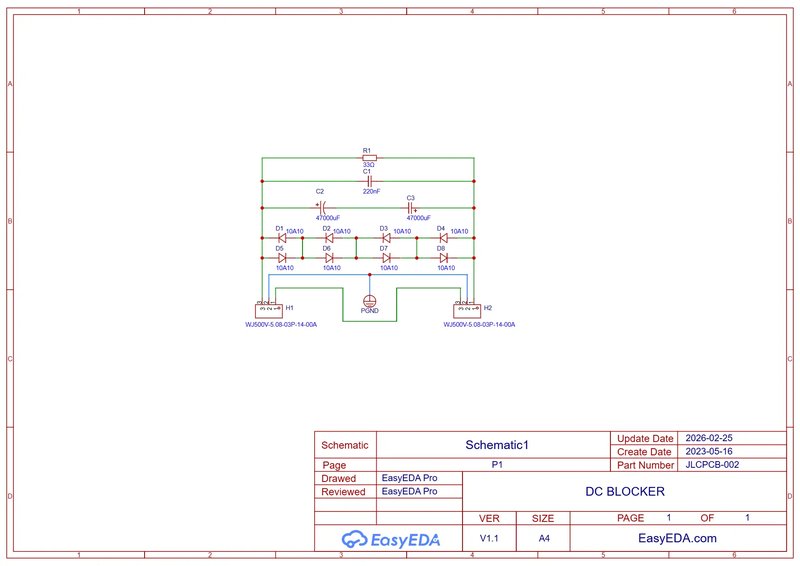Viewport: 800px width, 566px height.
Task: Click the C2 designator label
Action: coord(319,191)
